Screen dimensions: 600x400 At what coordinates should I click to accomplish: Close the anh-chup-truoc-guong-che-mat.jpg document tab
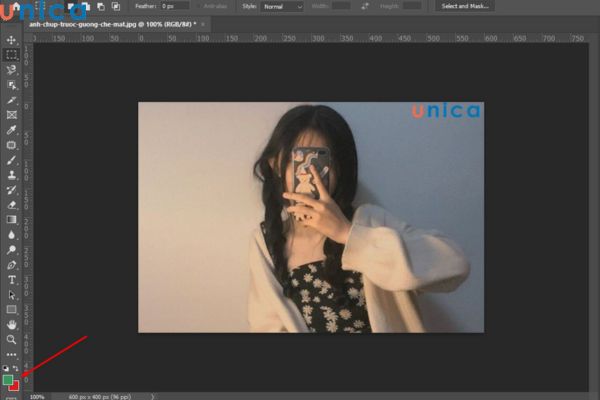[203, 24]
